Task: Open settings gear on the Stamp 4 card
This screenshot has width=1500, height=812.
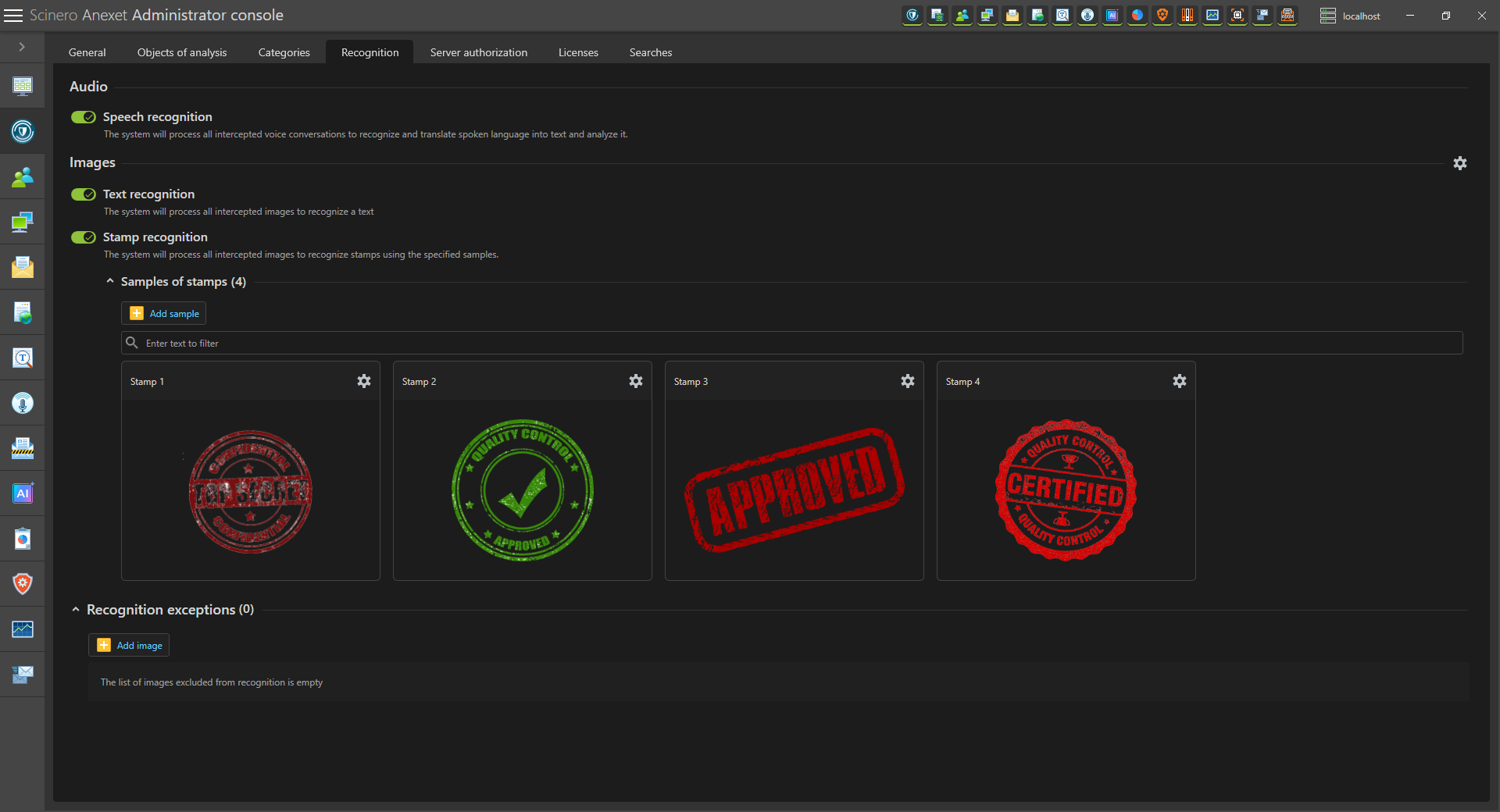Action: [x=1180, y=381]
